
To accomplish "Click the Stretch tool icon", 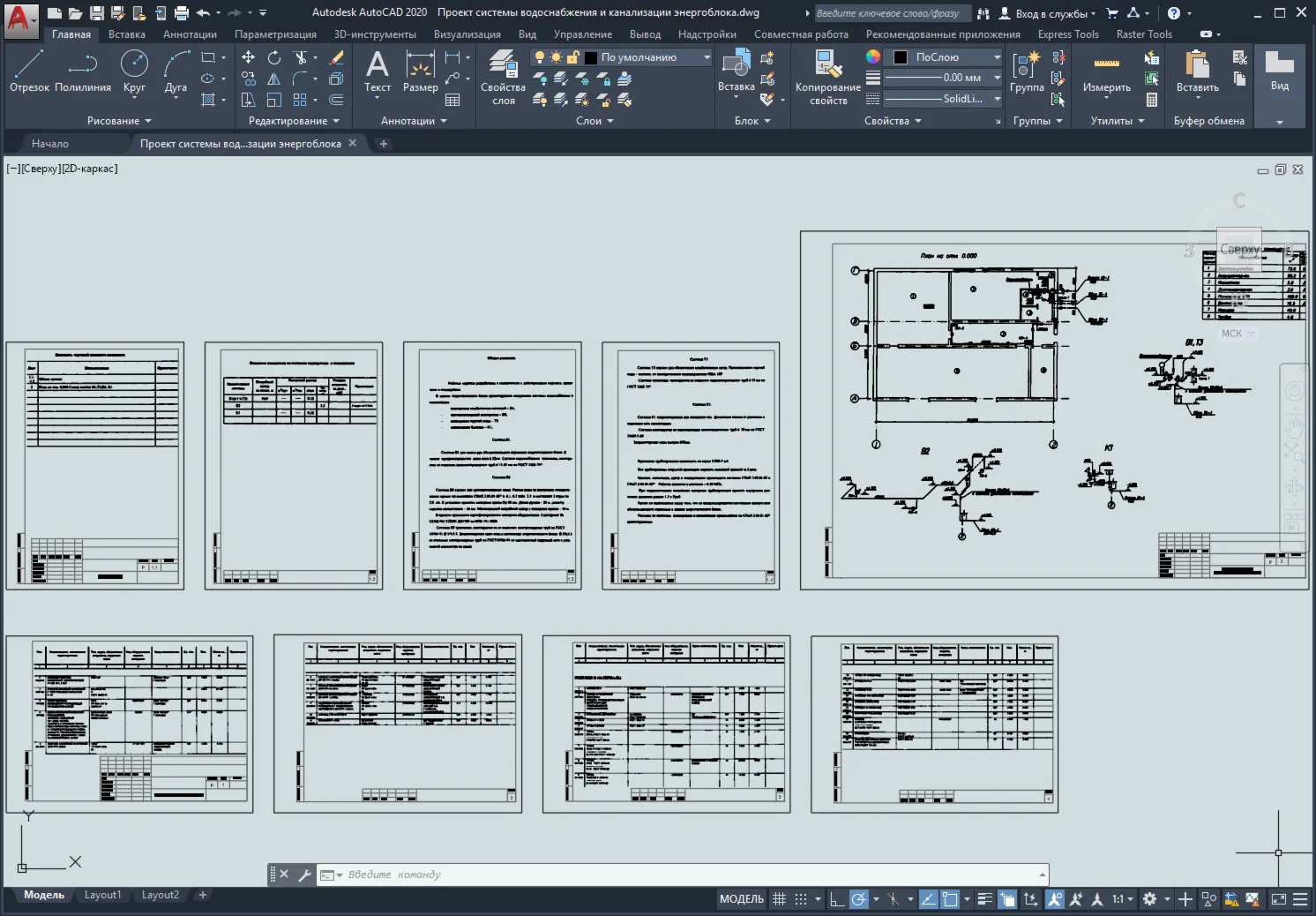I will (249, 100).
